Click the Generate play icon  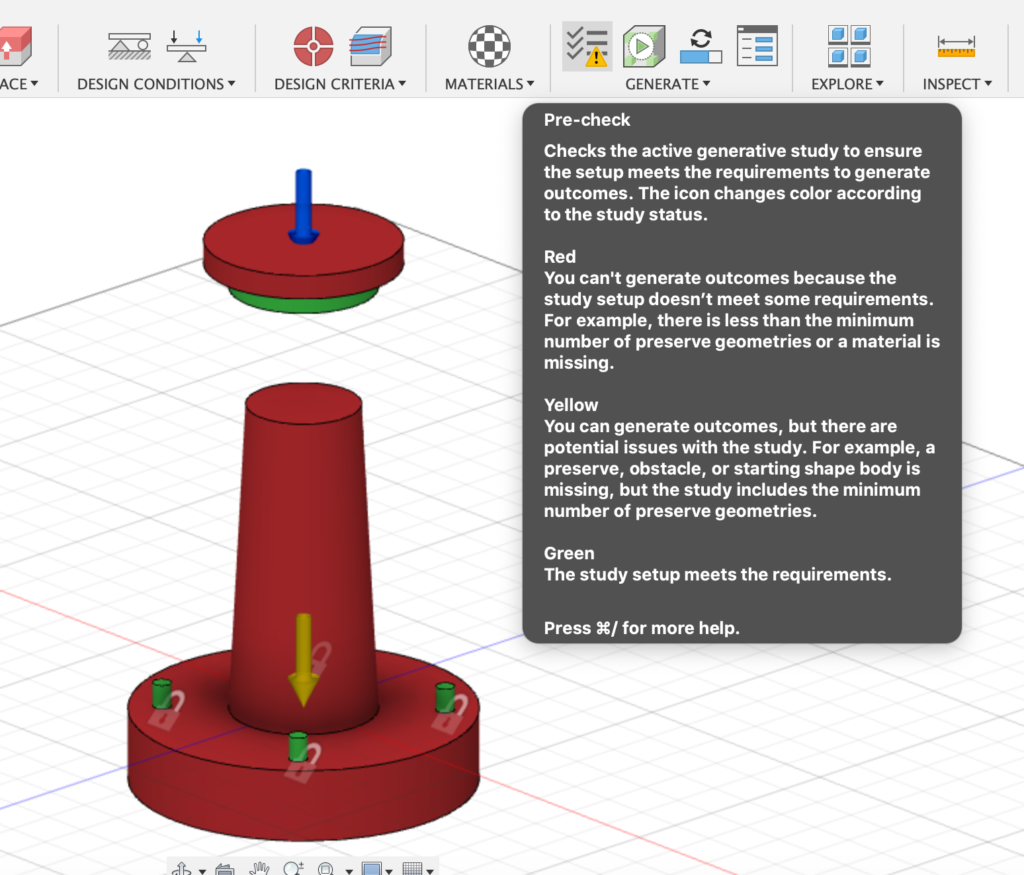(x=644, y=46)
